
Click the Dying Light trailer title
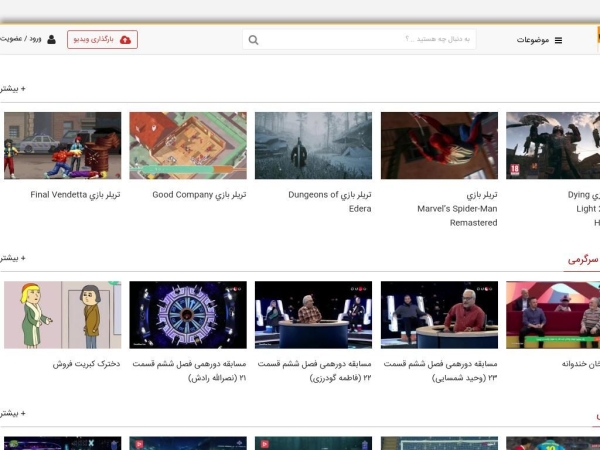pyautogui.click(x=584, y=209)
